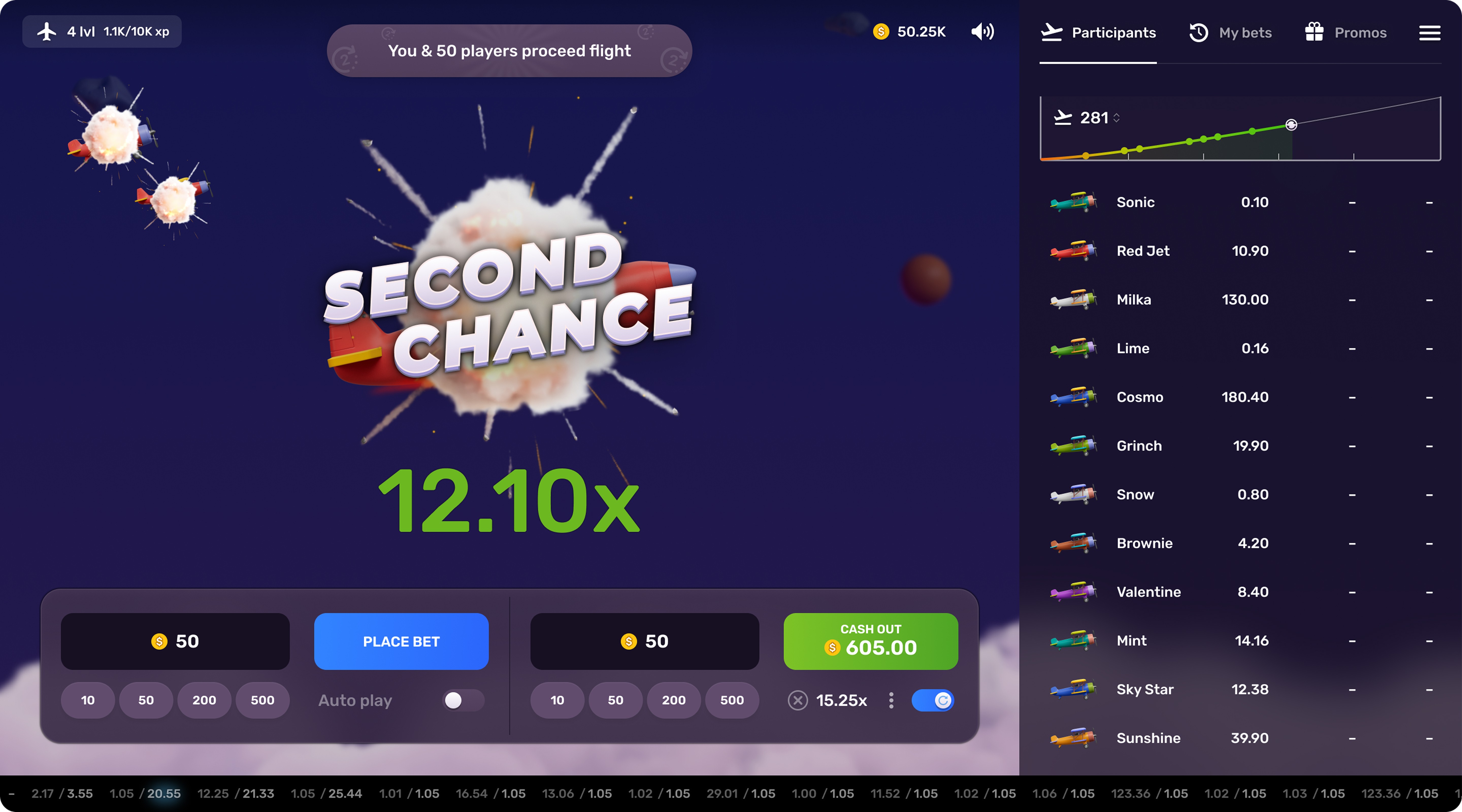The image size is (1462, 812).
Task: Click the Promos gift icon
Action: click(x=1314, y=32)
